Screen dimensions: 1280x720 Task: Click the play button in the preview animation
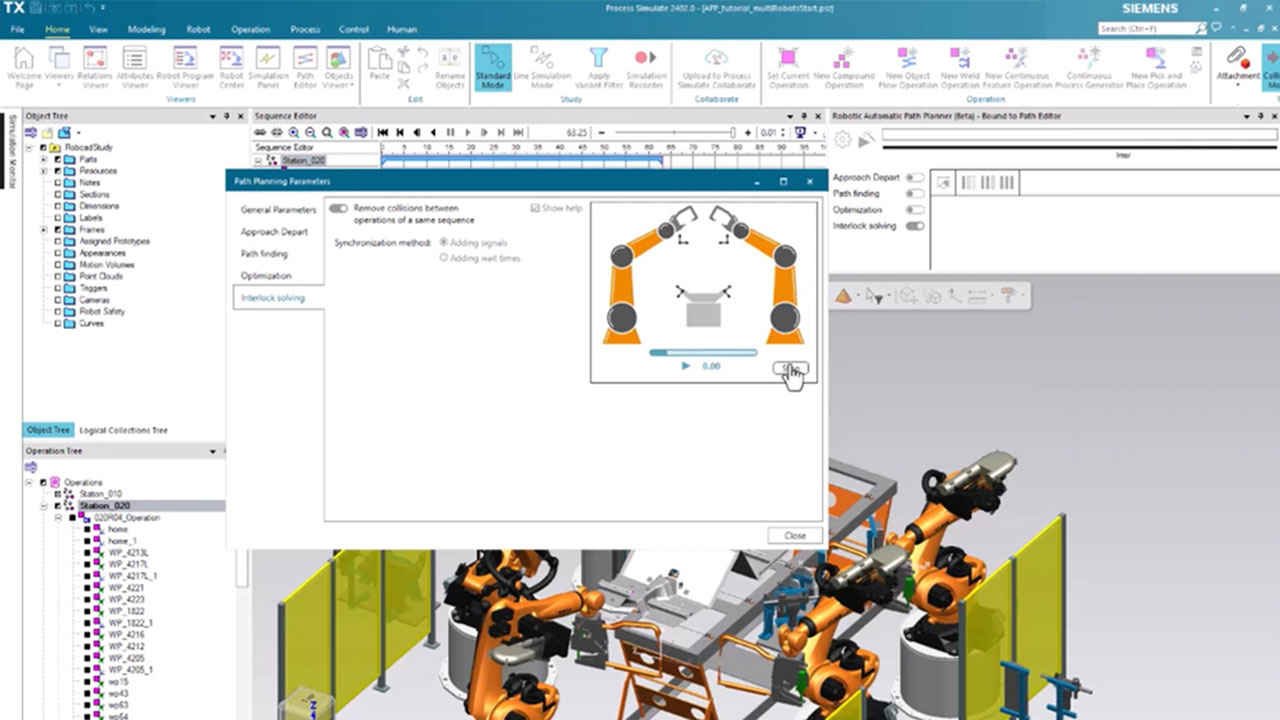point(685,366)
